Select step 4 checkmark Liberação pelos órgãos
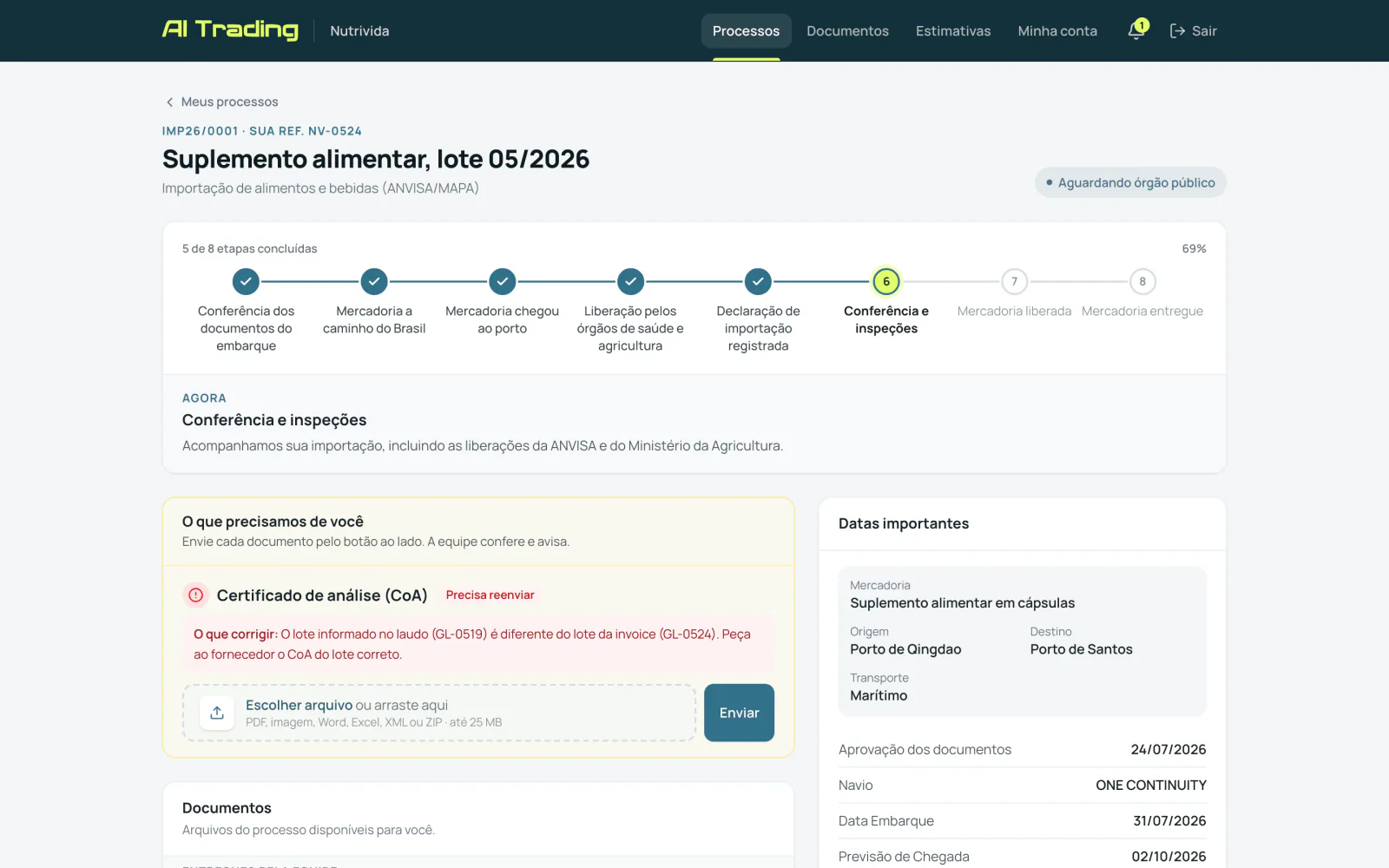Image resolution: width=1389 pixels, height=868 pixels. click(x=630, y=281)
